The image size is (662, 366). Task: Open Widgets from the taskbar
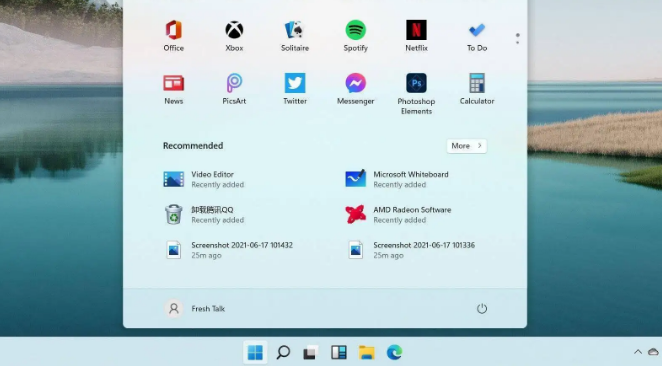(339, 352)
